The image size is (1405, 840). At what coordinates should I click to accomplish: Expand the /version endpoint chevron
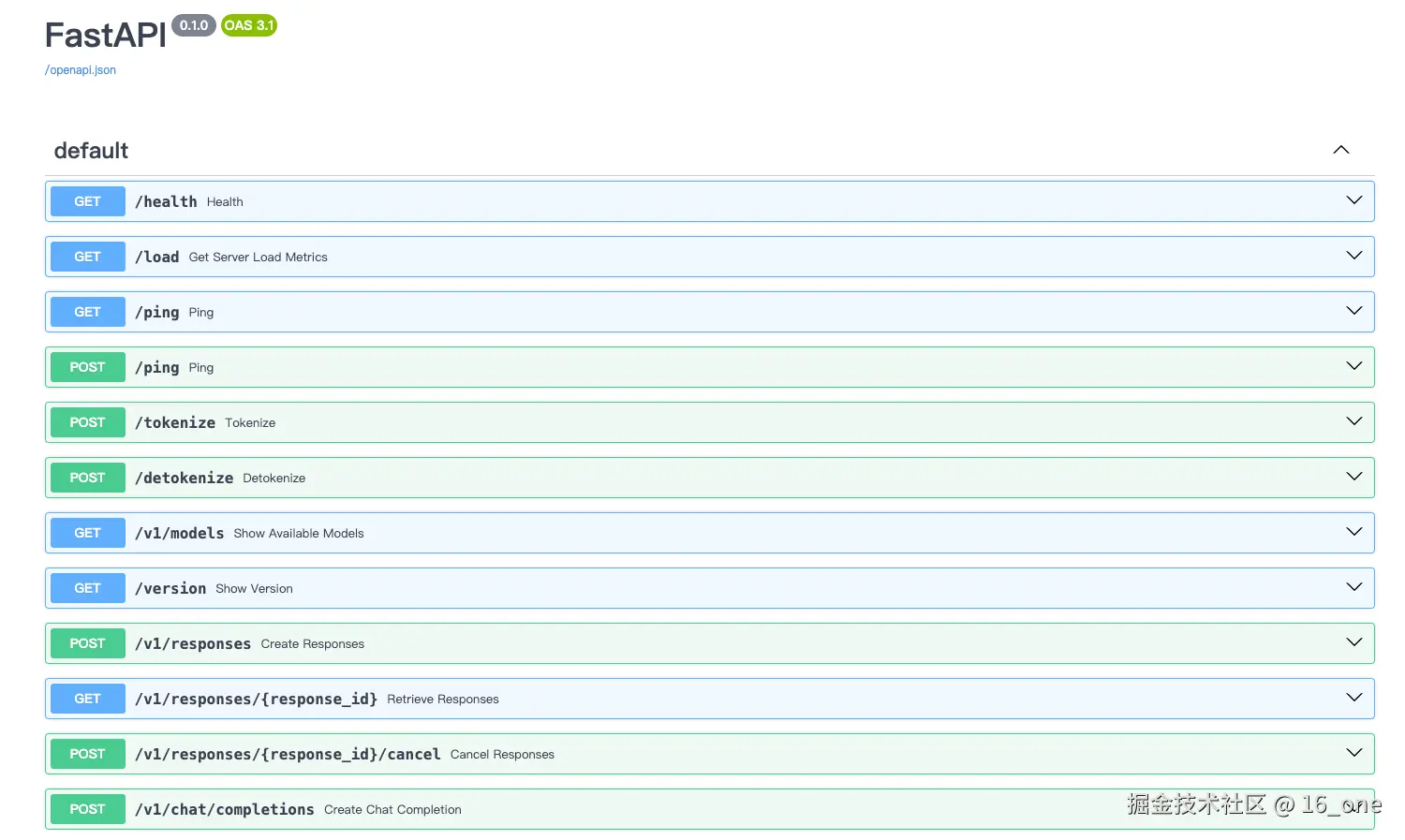click(x=1354, y=587)
